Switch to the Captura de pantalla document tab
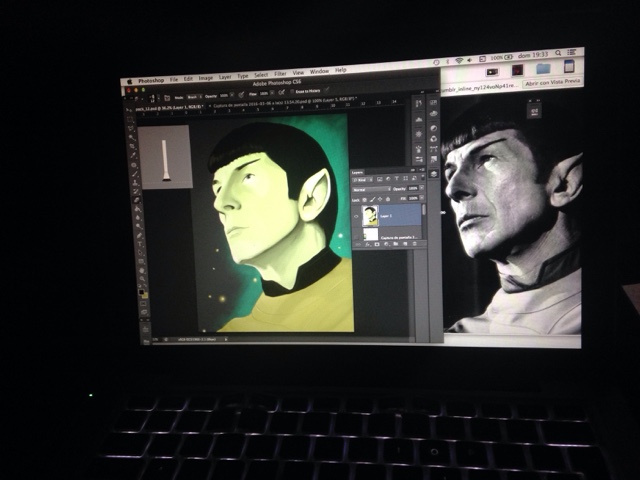Screen dimensions: 640x480 (x=285, y=102)
